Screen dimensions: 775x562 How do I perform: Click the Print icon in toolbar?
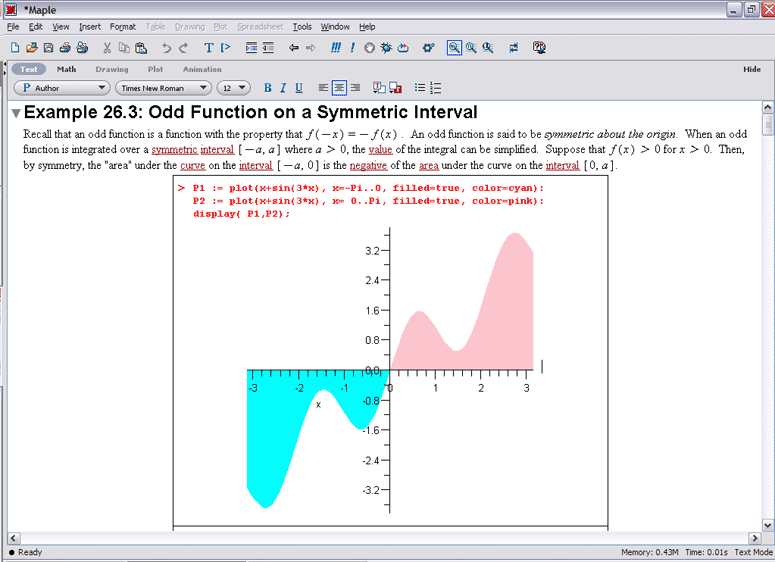[65, 47]
